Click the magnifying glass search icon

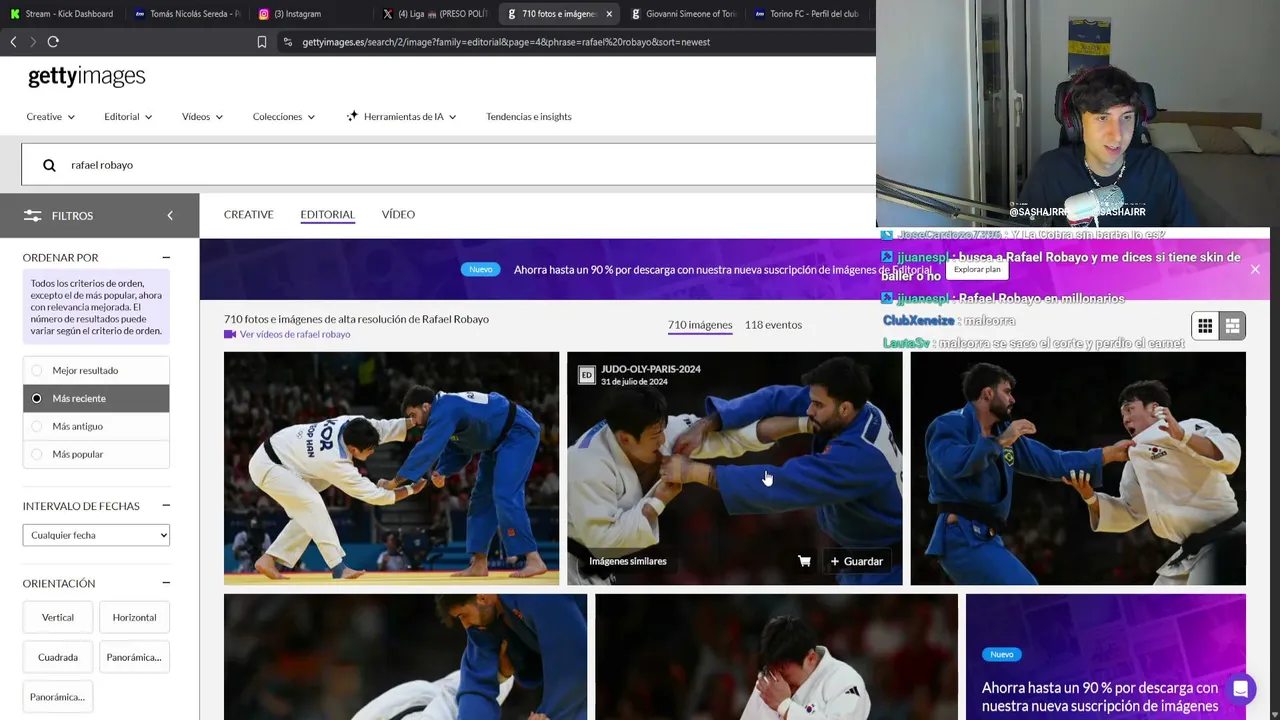click(49, 165)
